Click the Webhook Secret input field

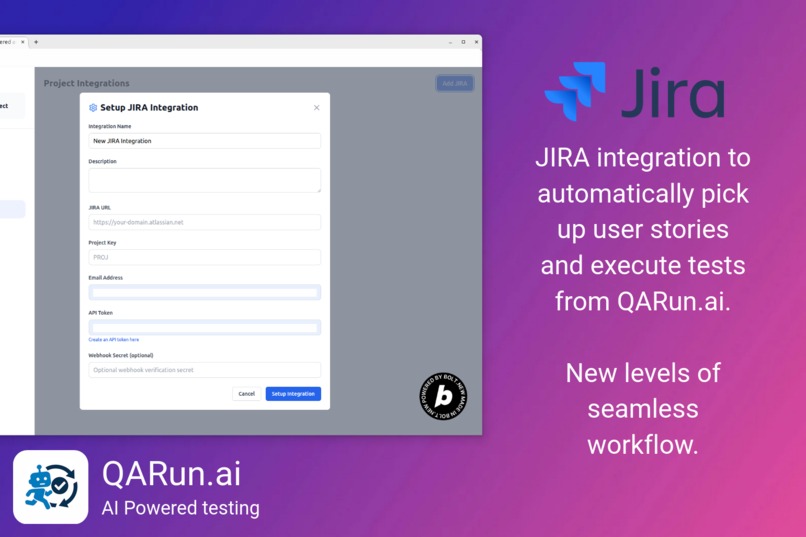(x=205, y=370)
